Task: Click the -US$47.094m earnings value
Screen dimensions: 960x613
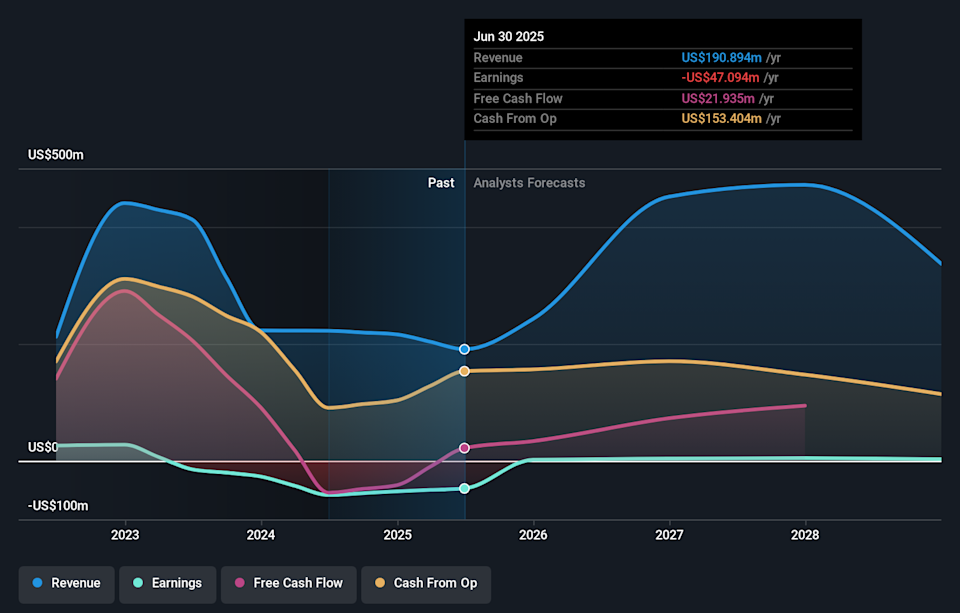Action: point(721,78)
